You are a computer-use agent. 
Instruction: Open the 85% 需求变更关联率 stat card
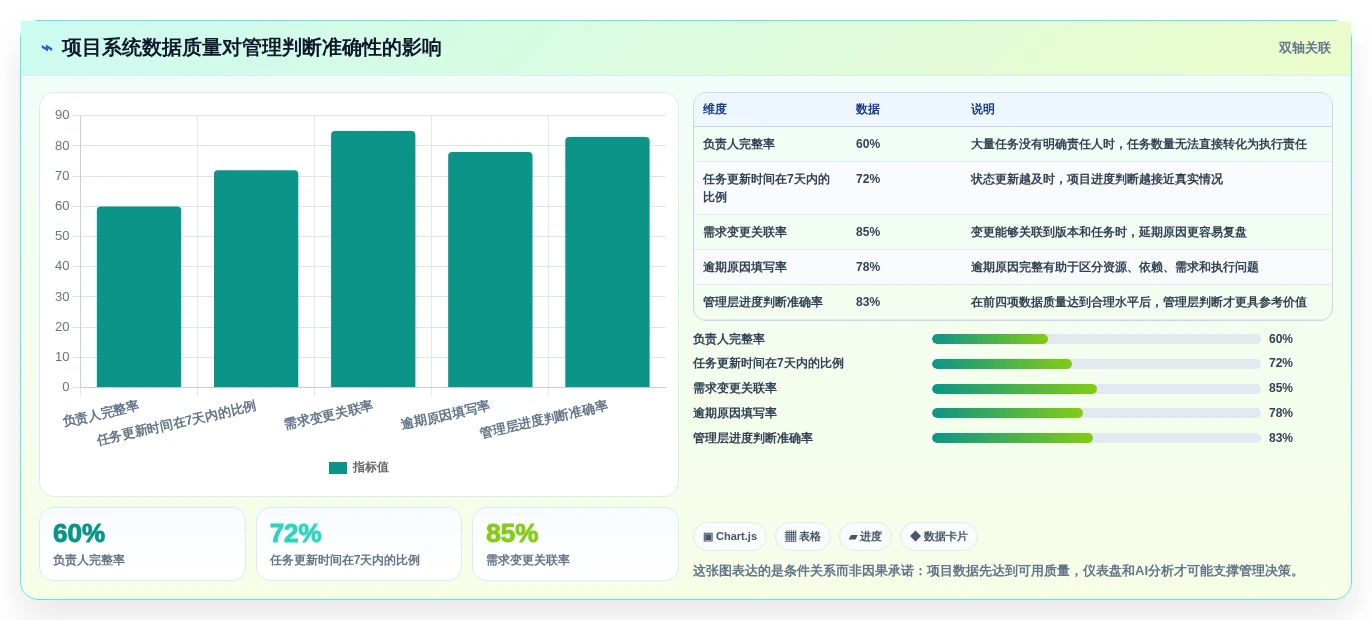tap(575, 544)
